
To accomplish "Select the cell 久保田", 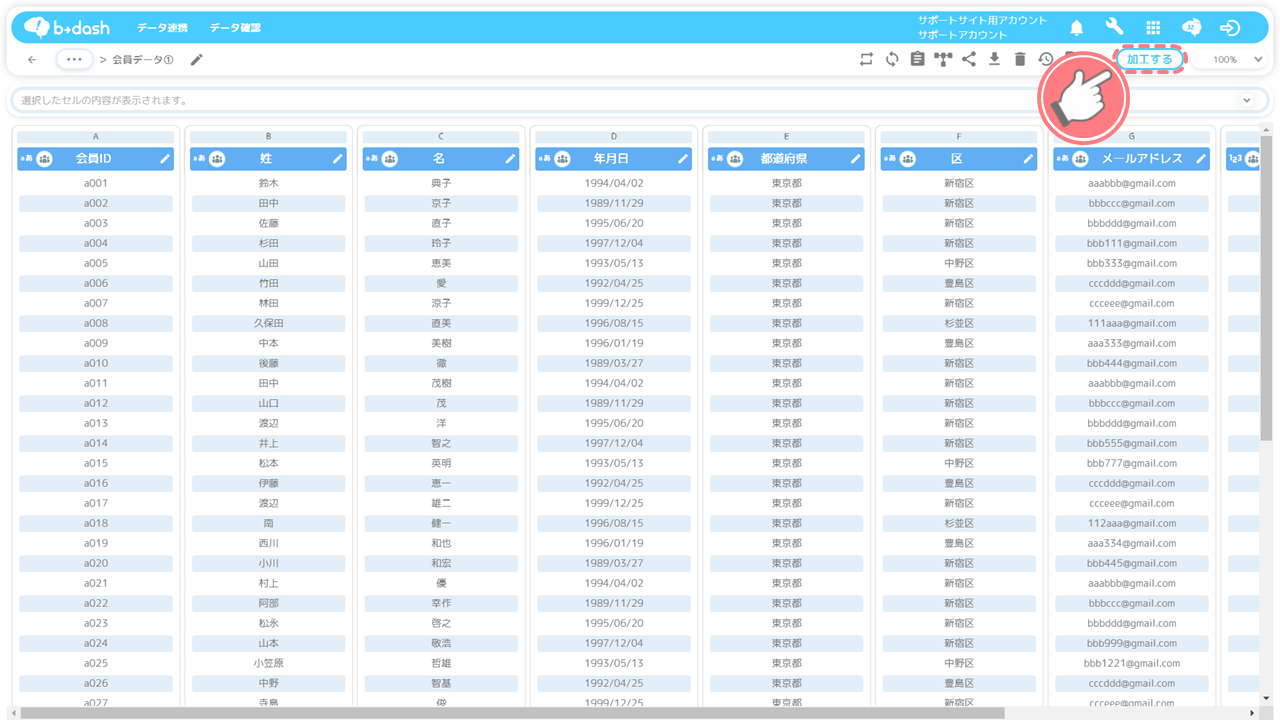I will click(x=268, y=323).
